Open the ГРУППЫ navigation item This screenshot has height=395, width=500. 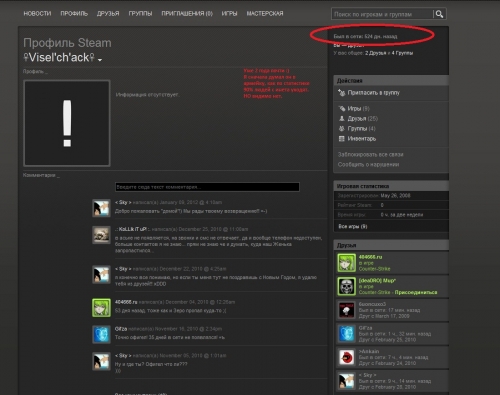click(x=140, y=14)
